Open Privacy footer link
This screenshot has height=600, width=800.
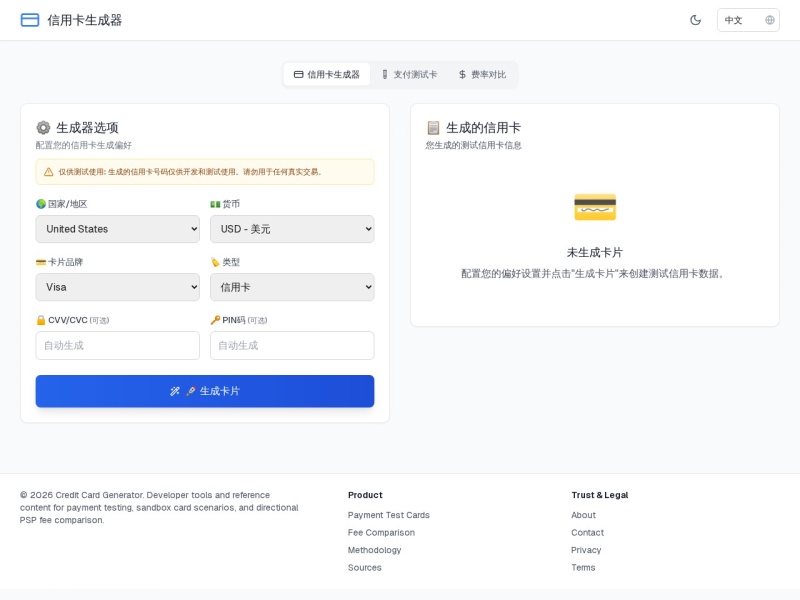click(x=586, y=550)
